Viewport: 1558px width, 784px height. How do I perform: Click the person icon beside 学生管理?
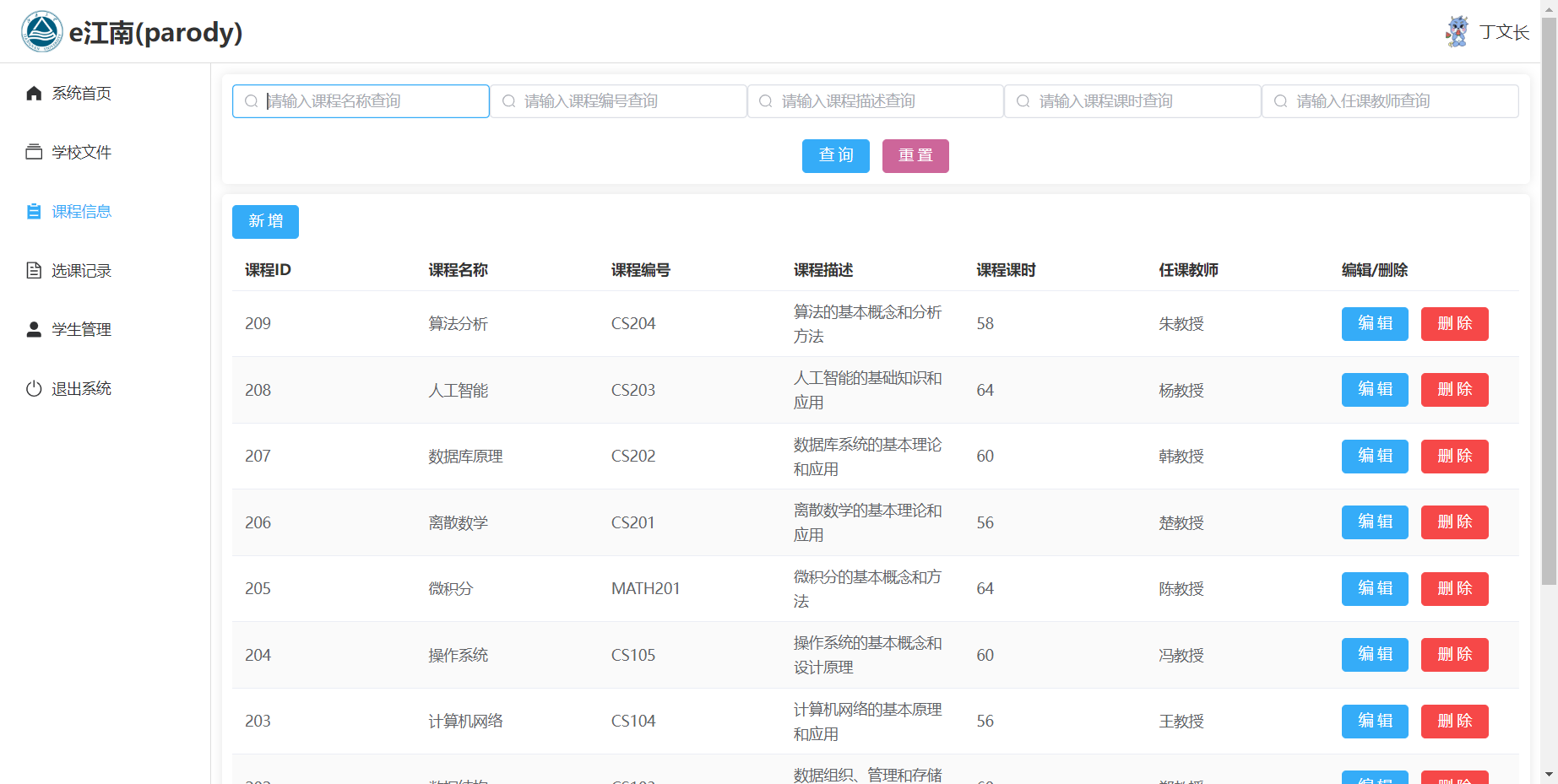pyautogui.click(x=34, y=329)
